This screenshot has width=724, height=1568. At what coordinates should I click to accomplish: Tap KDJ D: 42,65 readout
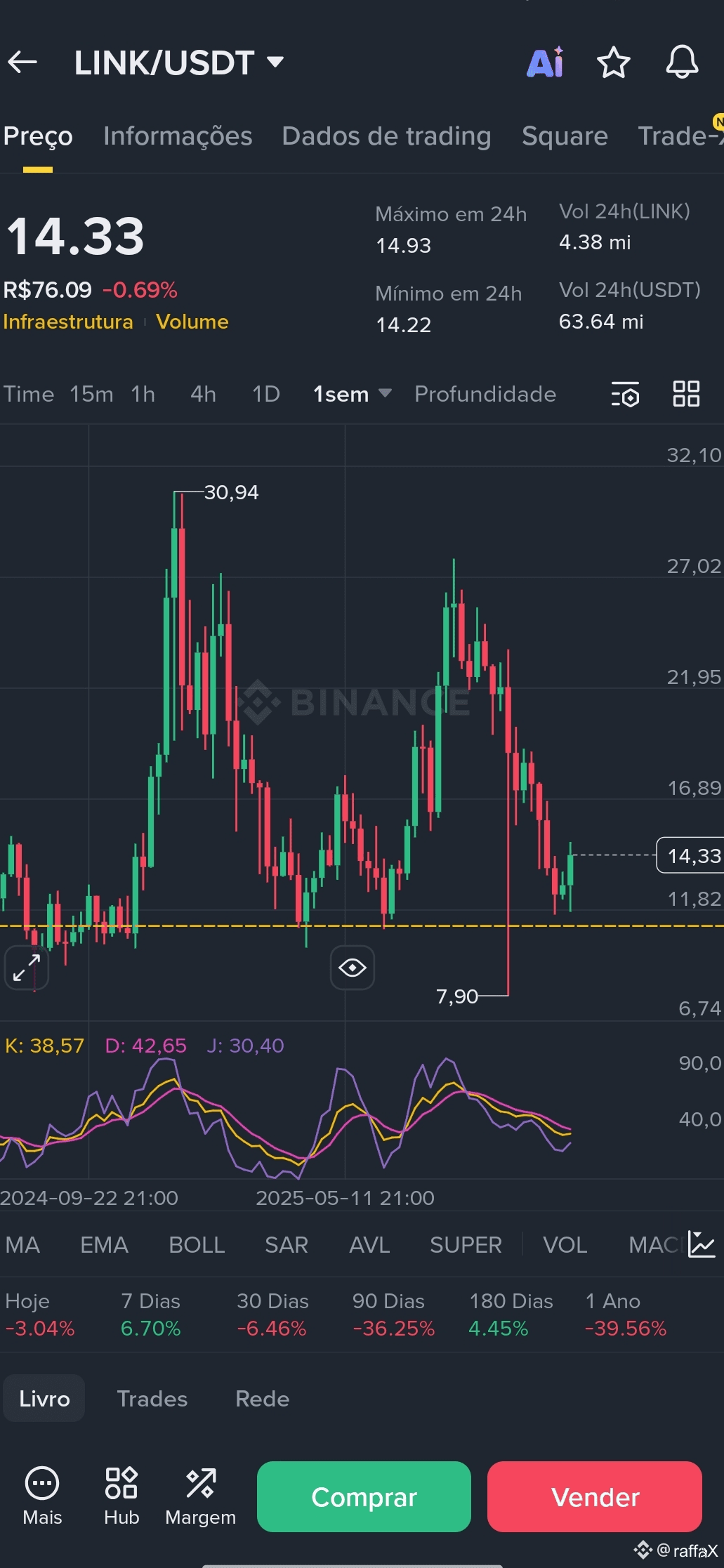click(x=146, y=1046)
